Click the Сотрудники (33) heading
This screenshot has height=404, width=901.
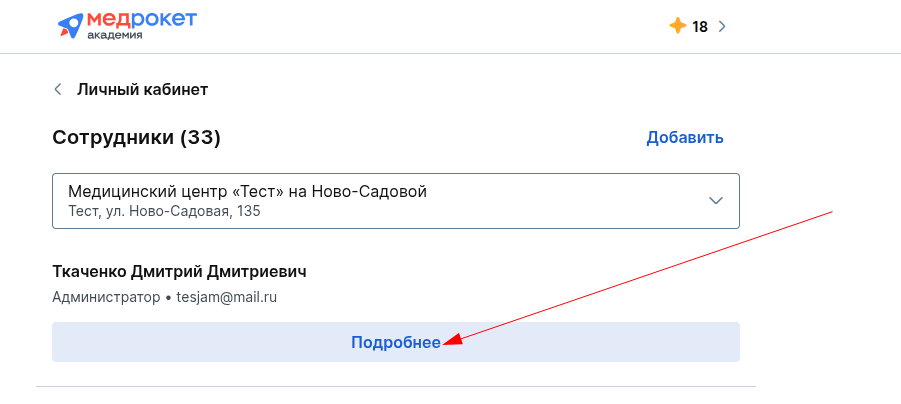click(136, 138)
